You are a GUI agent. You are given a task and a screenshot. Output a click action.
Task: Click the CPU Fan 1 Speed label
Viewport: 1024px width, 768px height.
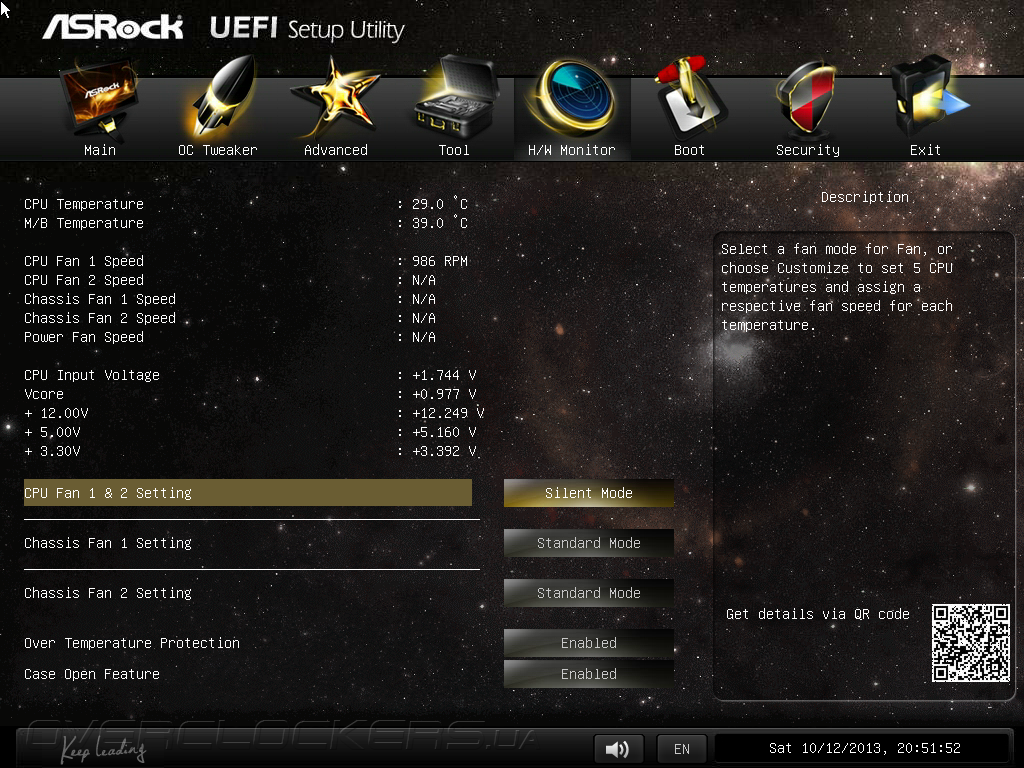(84, 261)
